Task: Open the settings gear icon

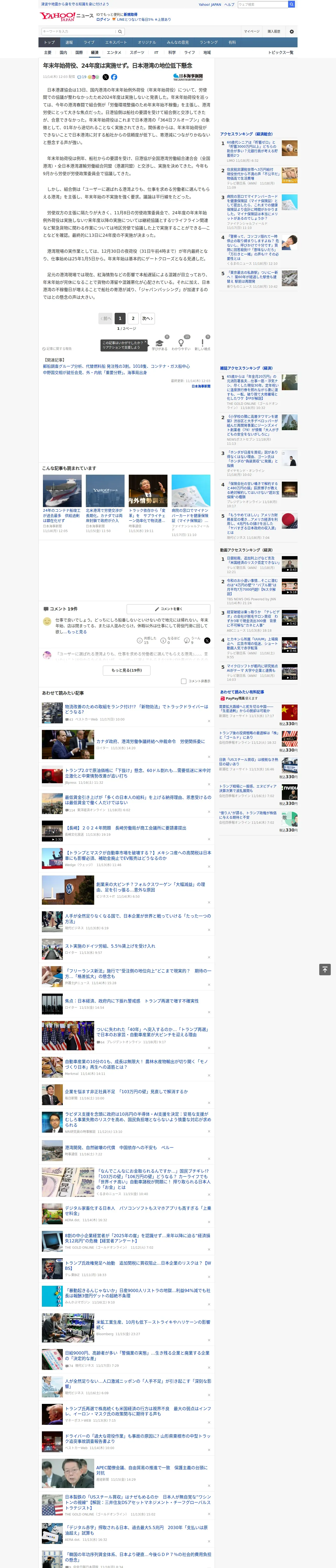Action: point(292,32)
